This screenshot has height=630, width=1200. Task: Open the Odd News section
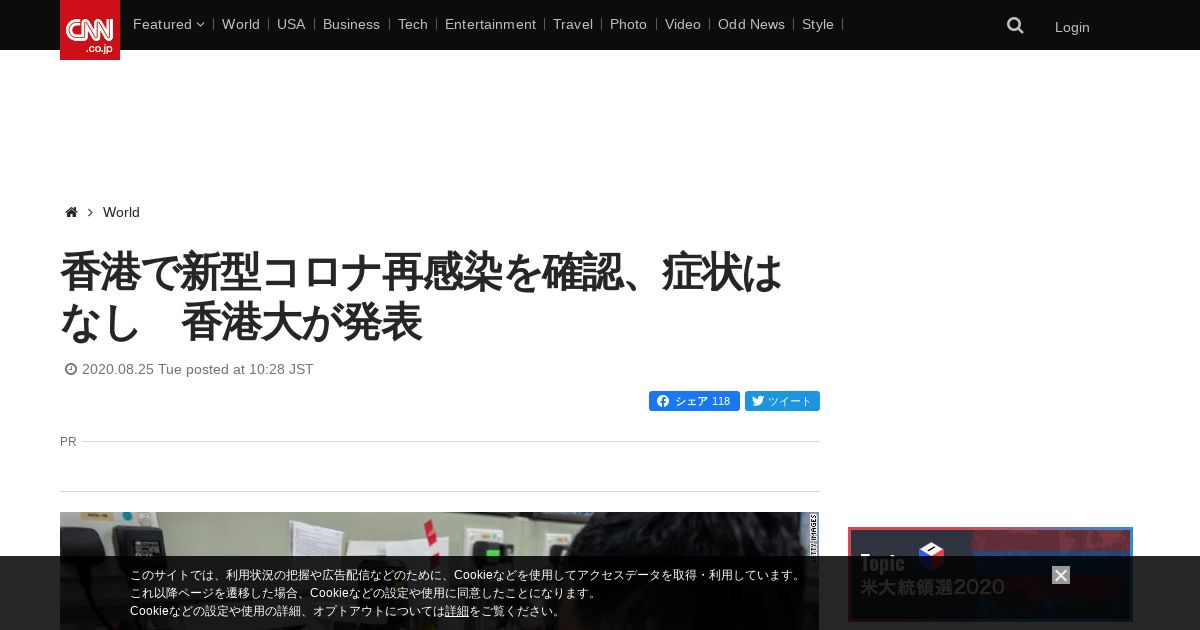click(x=751, y=24)
